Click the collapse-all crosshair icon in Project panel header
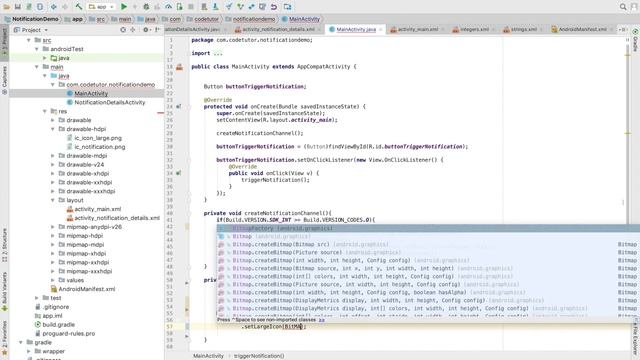The height and width of the screenshot is (360, 640). [x=133, y=30]
